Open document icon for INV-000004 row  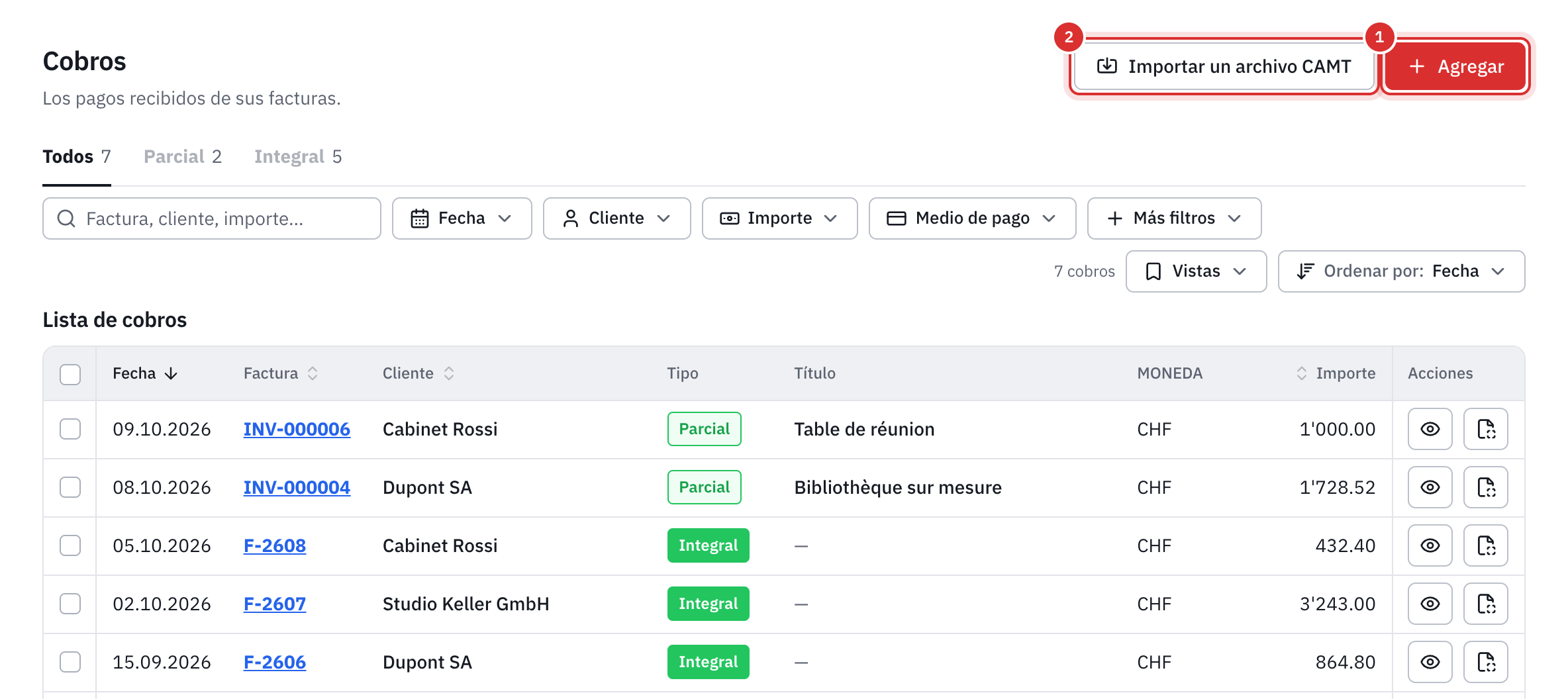(x=1485, y=487)
